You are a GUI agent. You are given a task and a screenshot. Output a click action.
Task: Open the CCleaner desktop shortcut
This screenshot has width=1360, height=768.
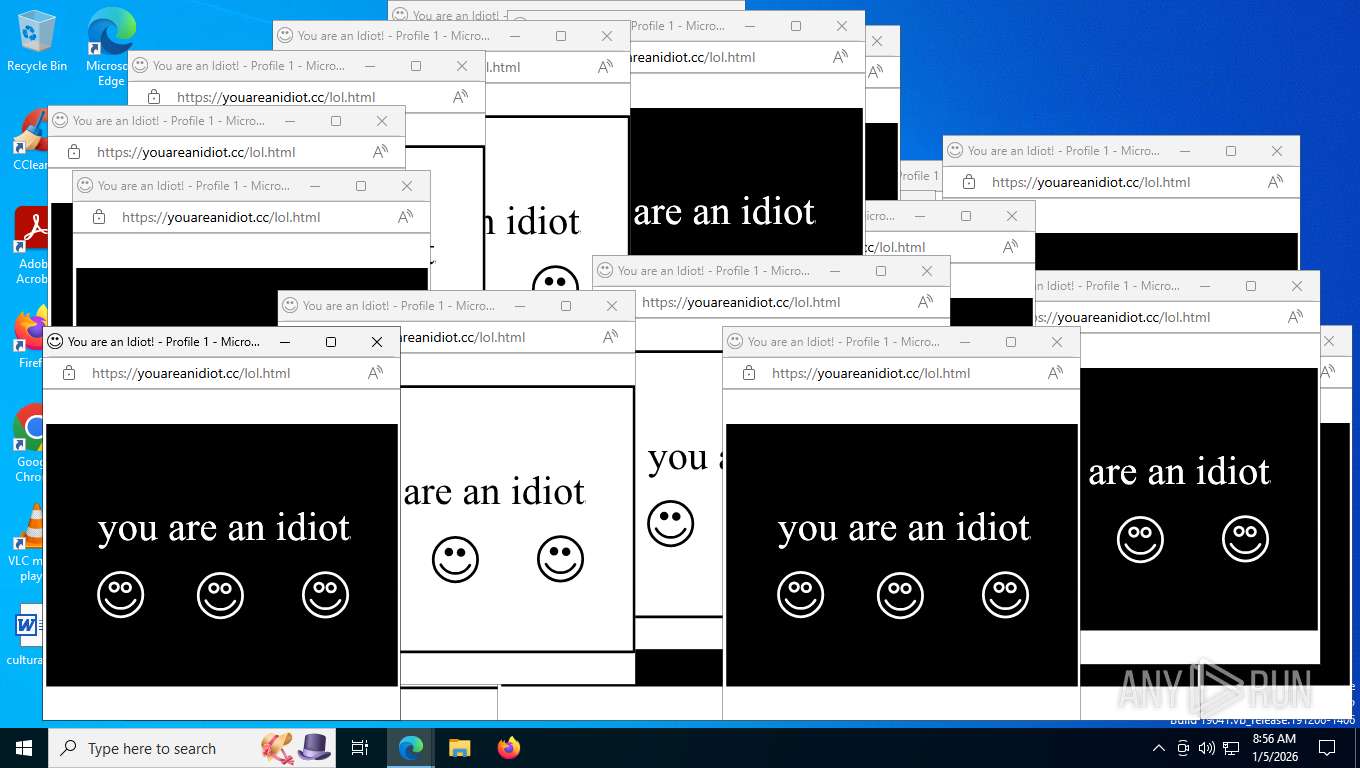30,140
